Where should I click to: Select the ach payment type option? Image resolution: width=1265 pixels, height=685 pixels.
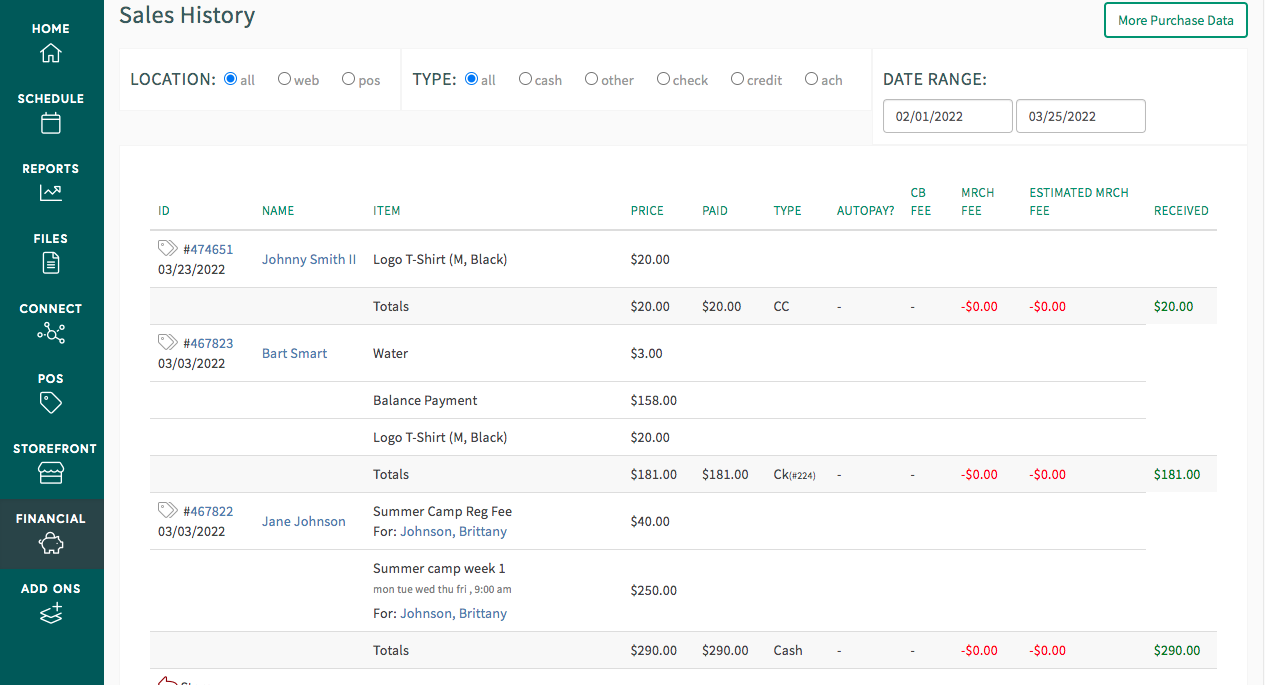(x=811, y=79)
